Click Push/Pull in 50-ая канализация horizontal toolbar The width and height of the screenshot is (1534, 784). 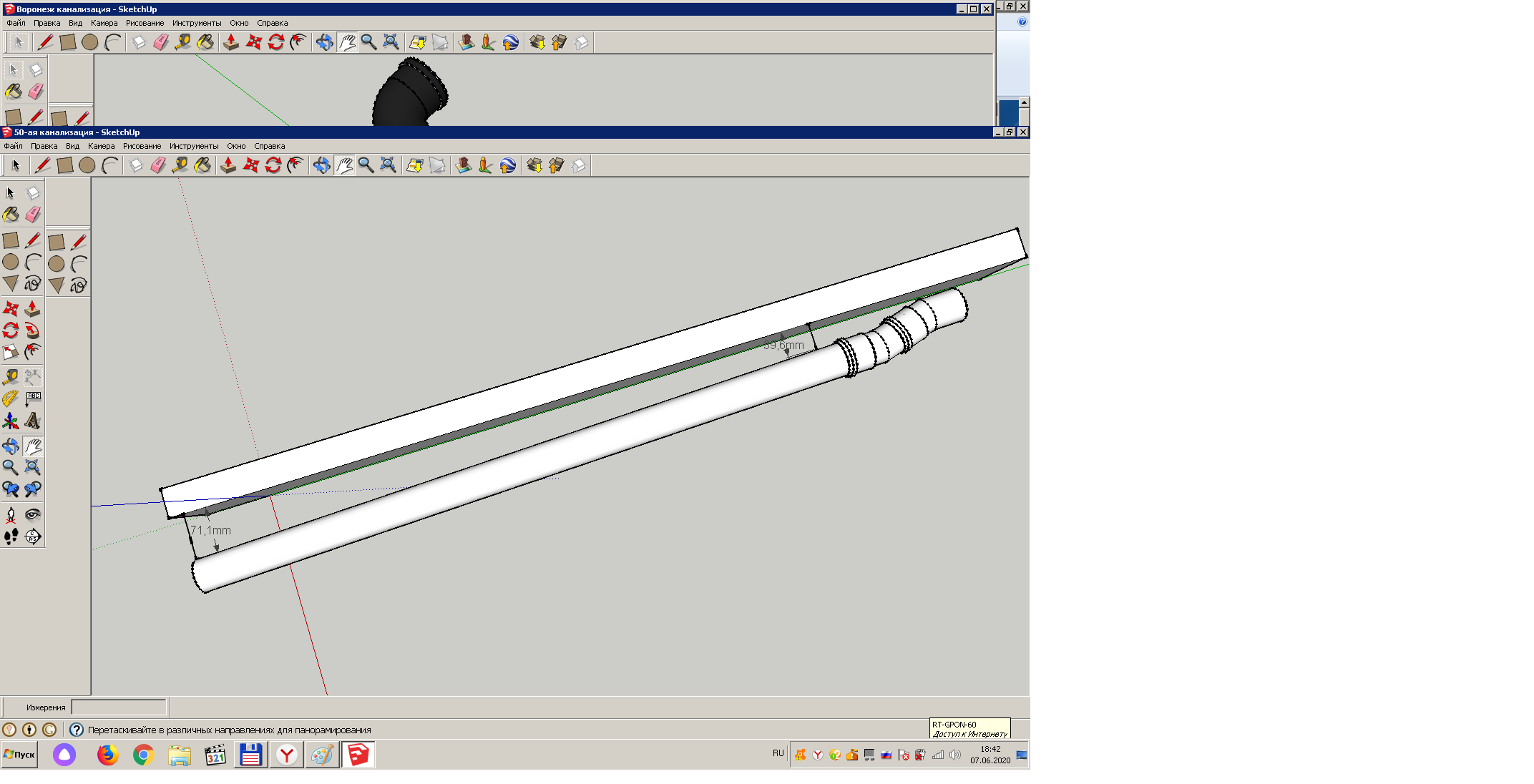pyautogui.click(x=228, y=165)
